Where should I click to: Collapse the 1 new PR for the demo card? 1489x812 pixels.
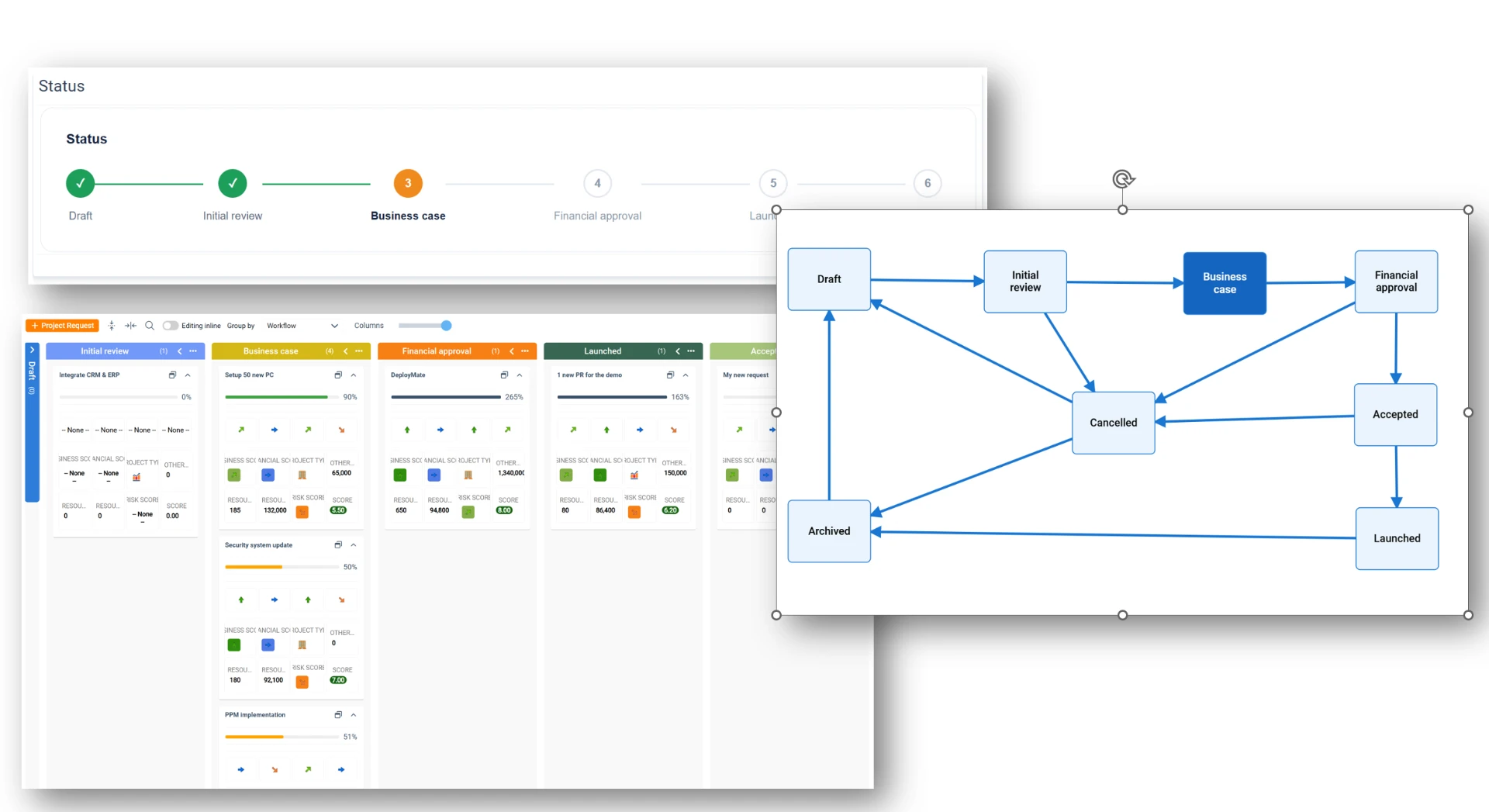coord(686,375)
